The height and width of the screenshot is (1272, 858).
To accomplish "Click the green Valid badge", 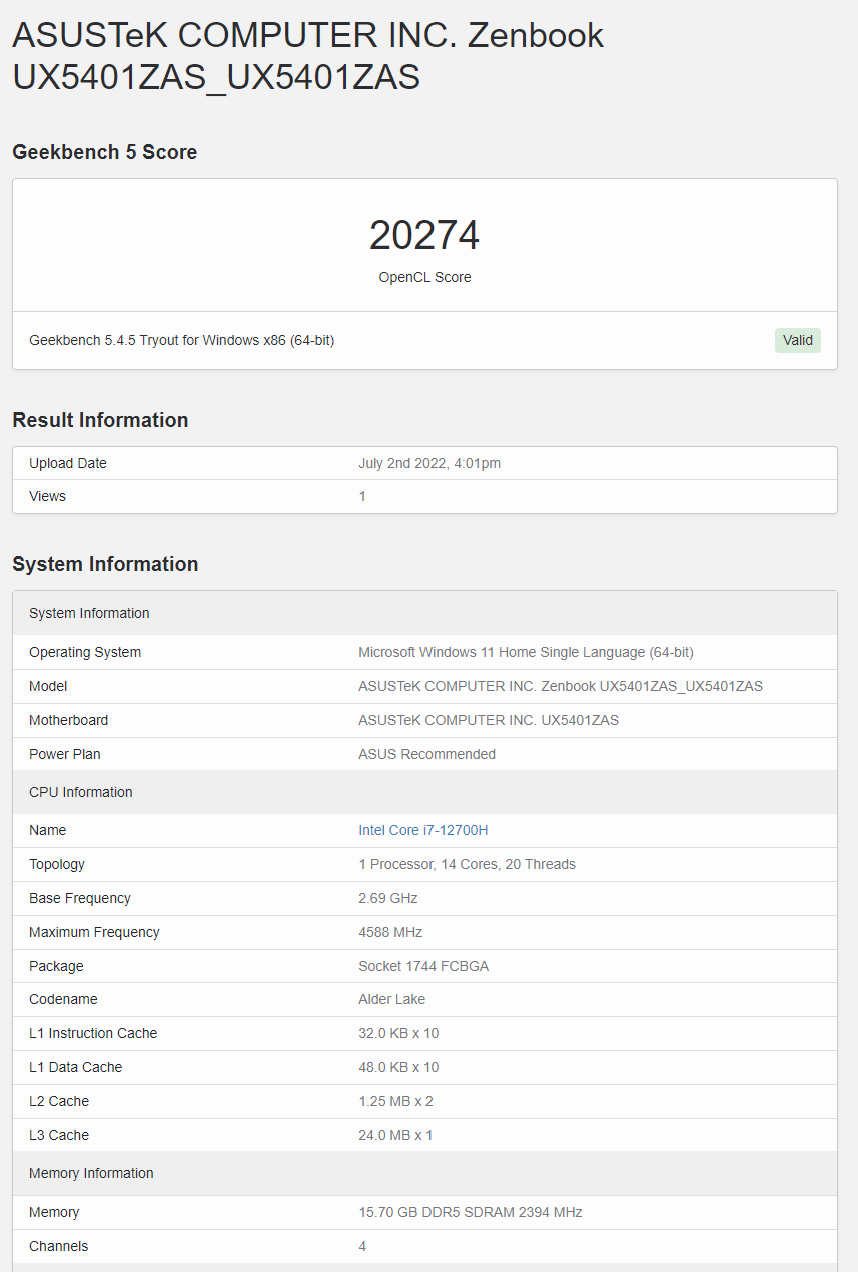I will pyautogui.click(x=798, y=340).
